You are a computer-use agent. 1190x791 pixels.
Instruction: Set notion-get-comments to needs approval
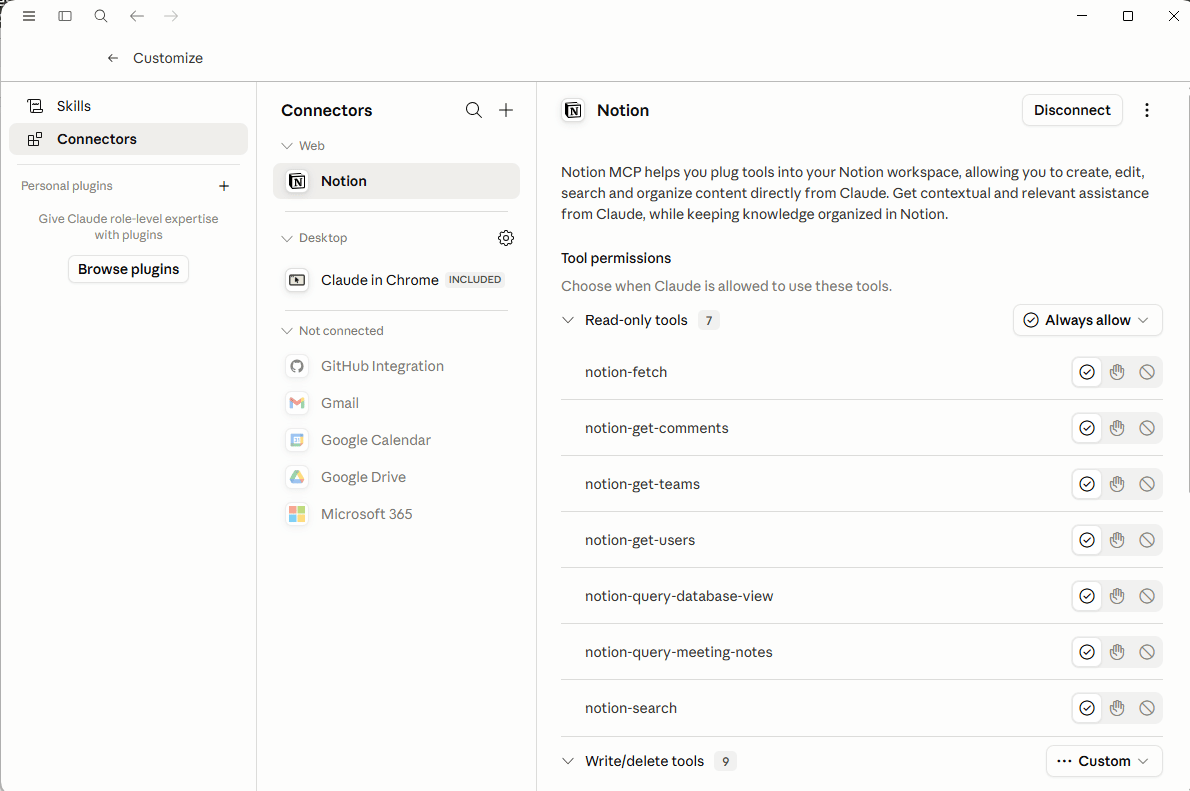pyautogui.click(x=1117, y=428)
